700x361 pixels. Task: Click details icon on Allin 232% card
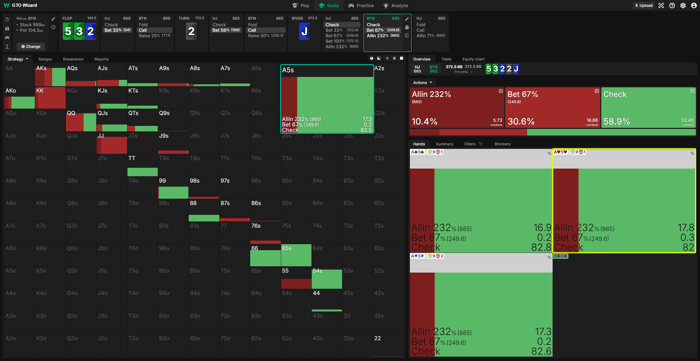pyautogui.click(x=500, y=91)
